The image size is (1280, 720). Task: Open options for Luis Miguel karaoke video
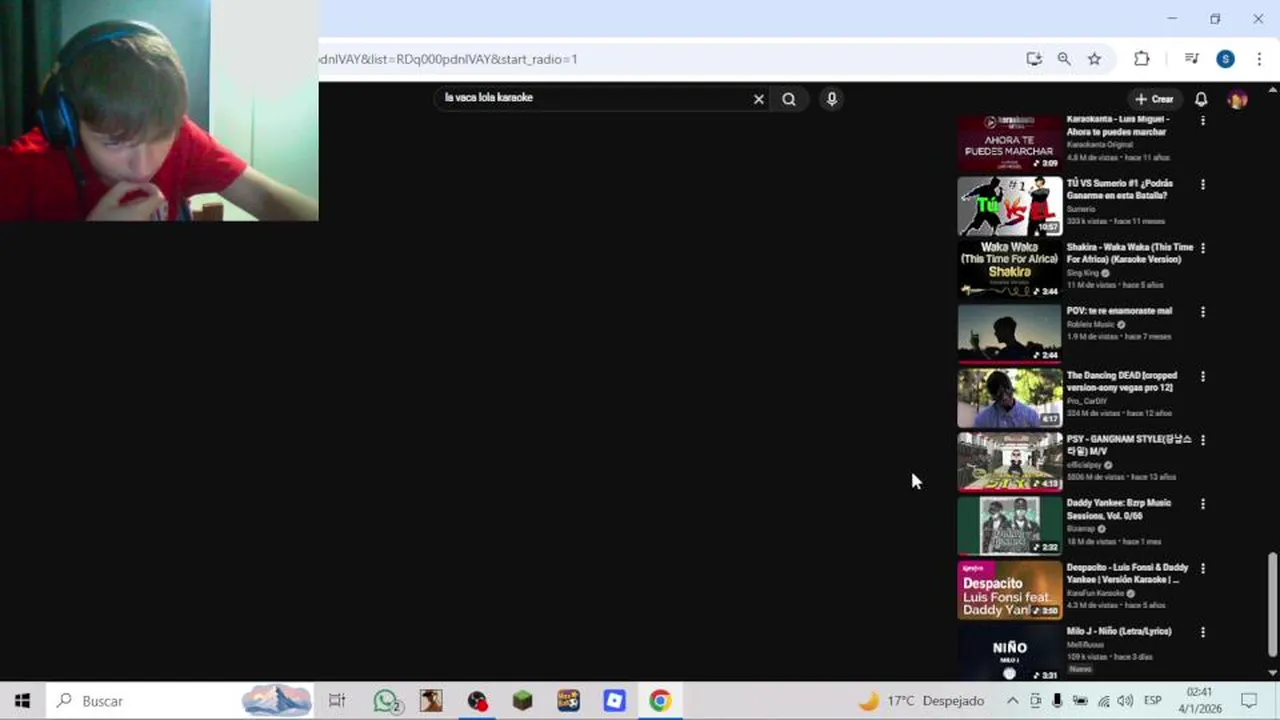tap(1202, 120)
